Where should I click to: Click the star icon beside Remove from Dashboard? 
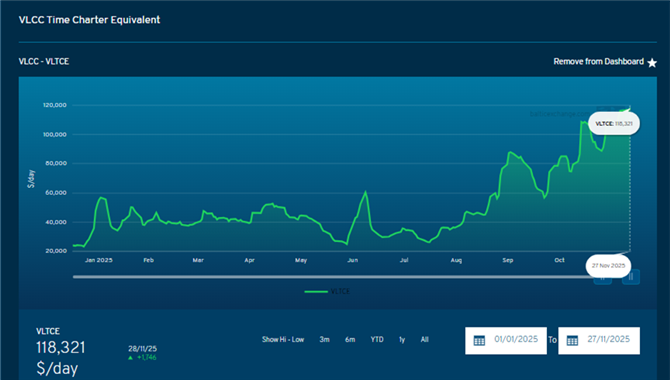(x=652, y=63)
